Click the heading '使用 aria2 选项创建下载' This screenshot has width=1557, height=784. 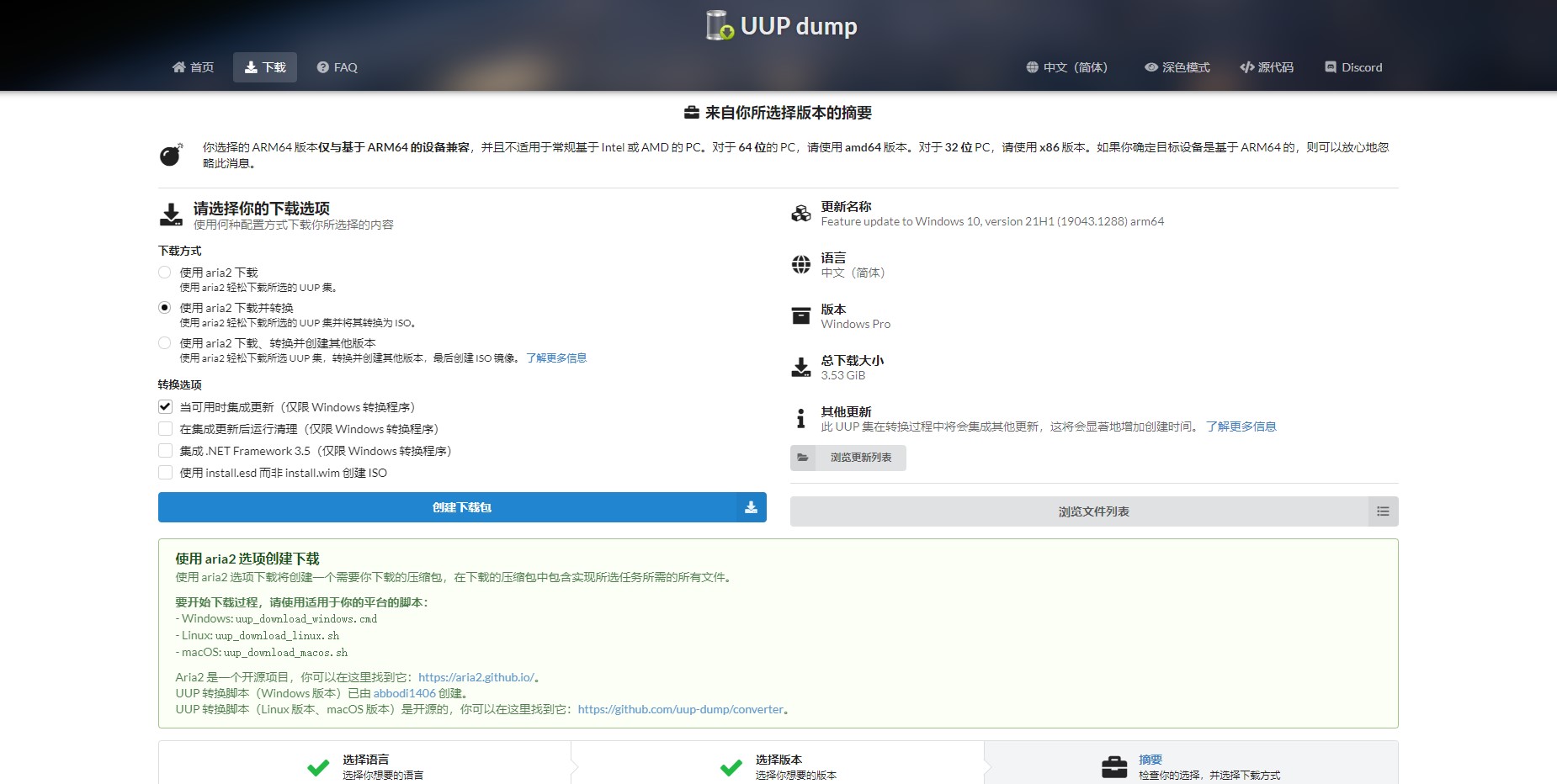tap(247, 559)
